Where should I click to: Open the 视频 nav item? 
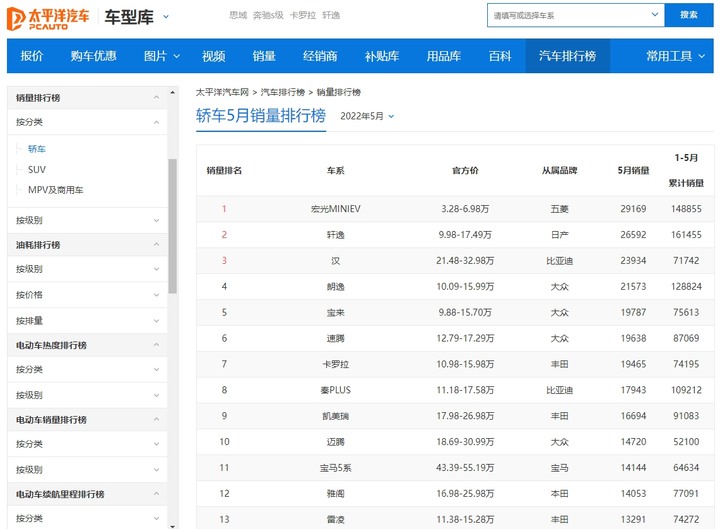(x=214, y=56)
